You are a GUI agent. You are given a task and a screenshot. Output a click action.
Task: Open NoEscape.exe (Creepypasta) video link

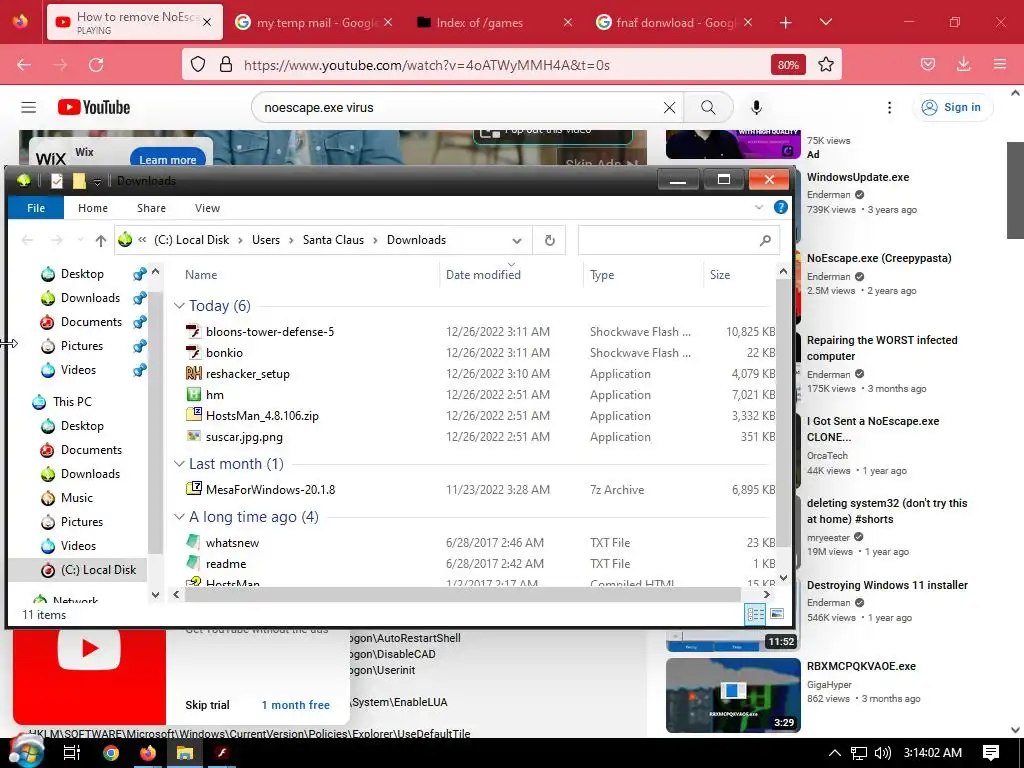(878, 258)
